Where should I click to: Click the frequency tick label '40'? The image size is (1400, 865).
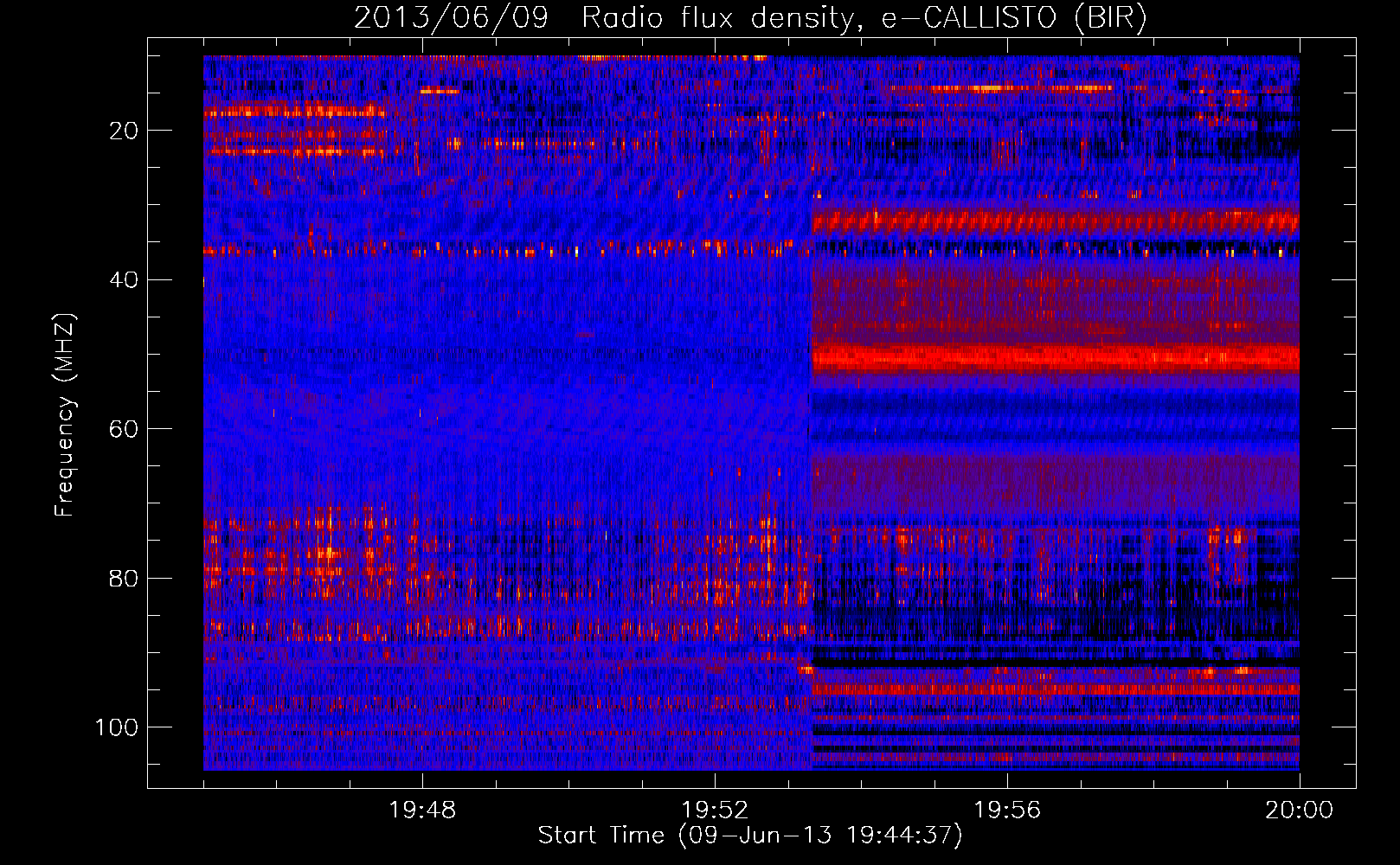point(124,280)
